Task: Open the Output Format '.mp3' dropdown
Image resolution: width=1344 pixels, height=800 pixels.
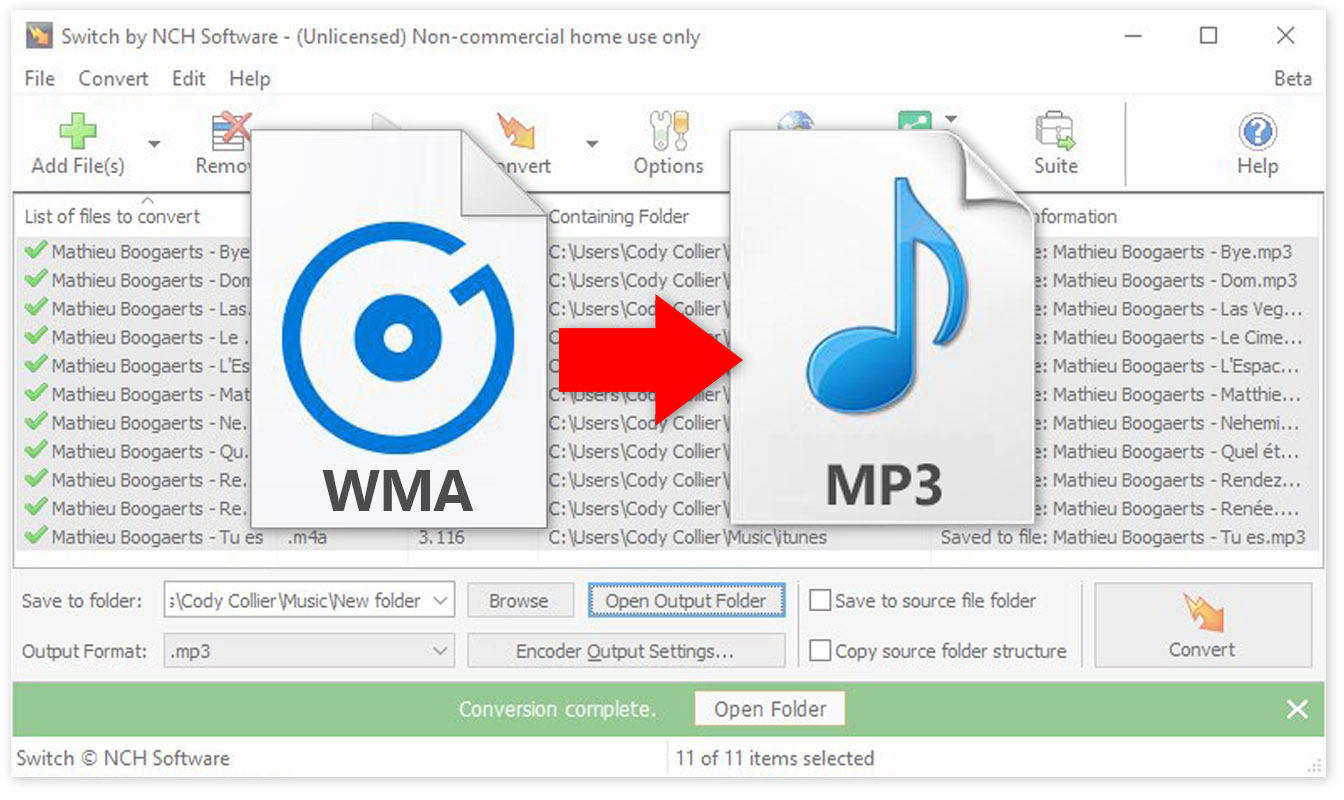Action: [309, 651]
